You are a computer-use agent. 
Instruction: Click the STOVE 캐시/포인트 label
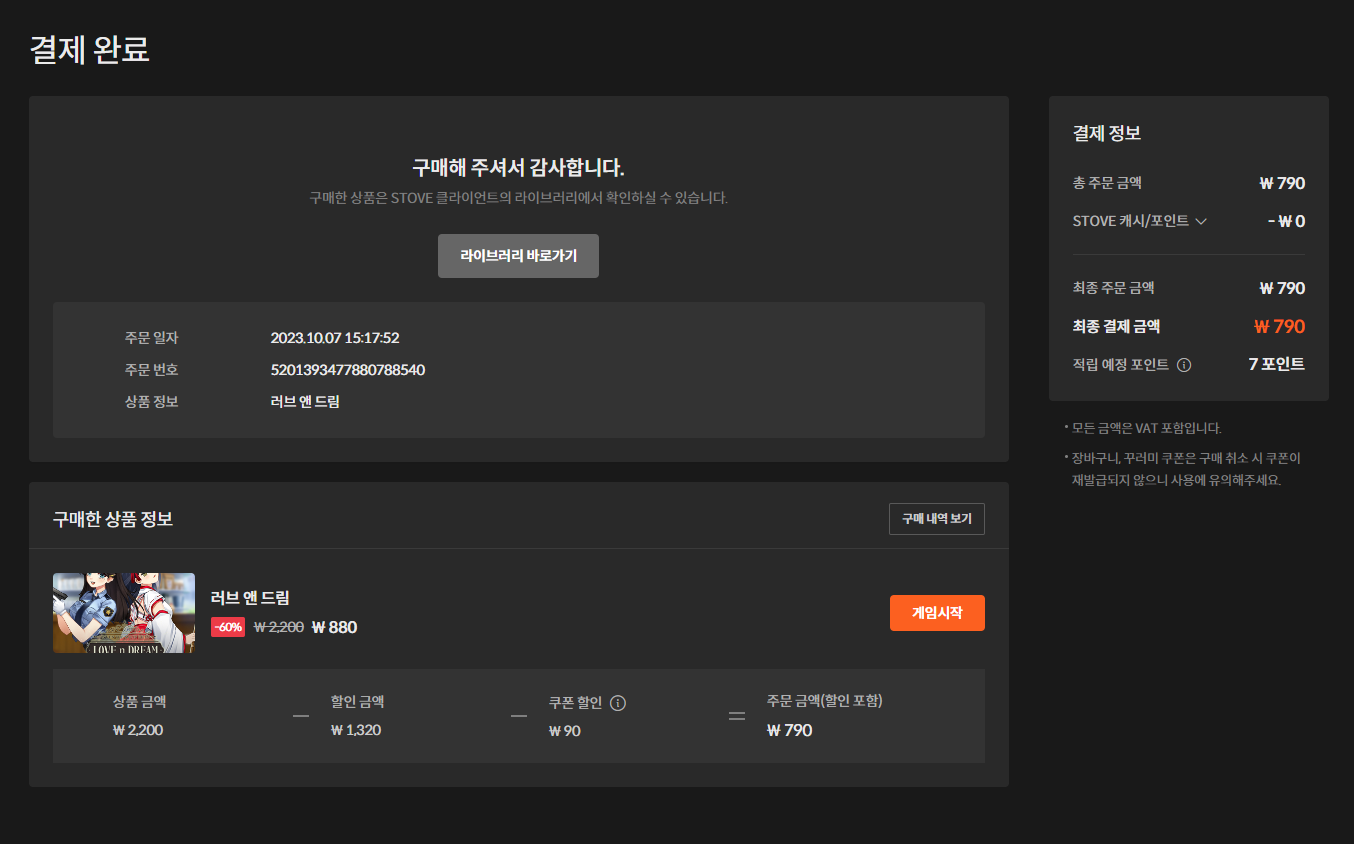point(1130,221)
